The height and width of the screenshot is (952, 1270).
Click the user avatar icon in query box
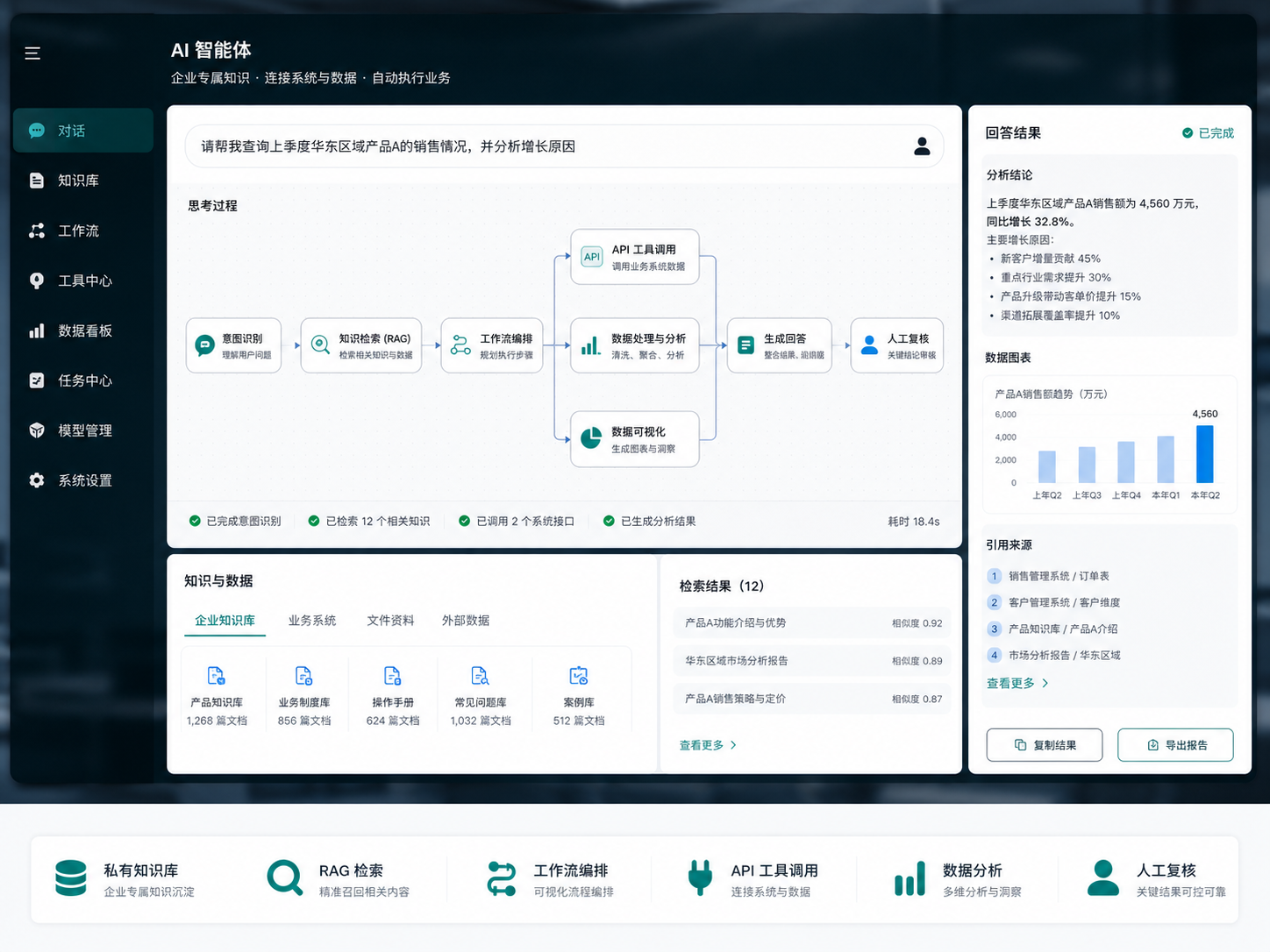(x=922, y=146)
